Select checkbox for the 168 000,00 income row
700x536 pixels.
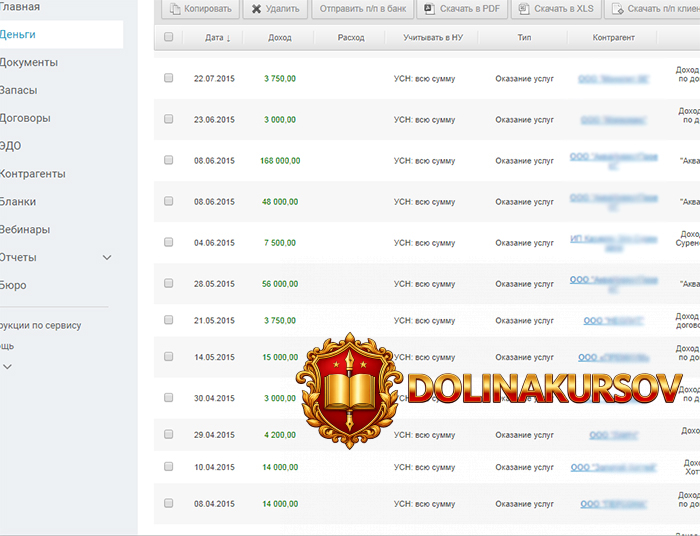pyautogui.click(x=168, y=160)
